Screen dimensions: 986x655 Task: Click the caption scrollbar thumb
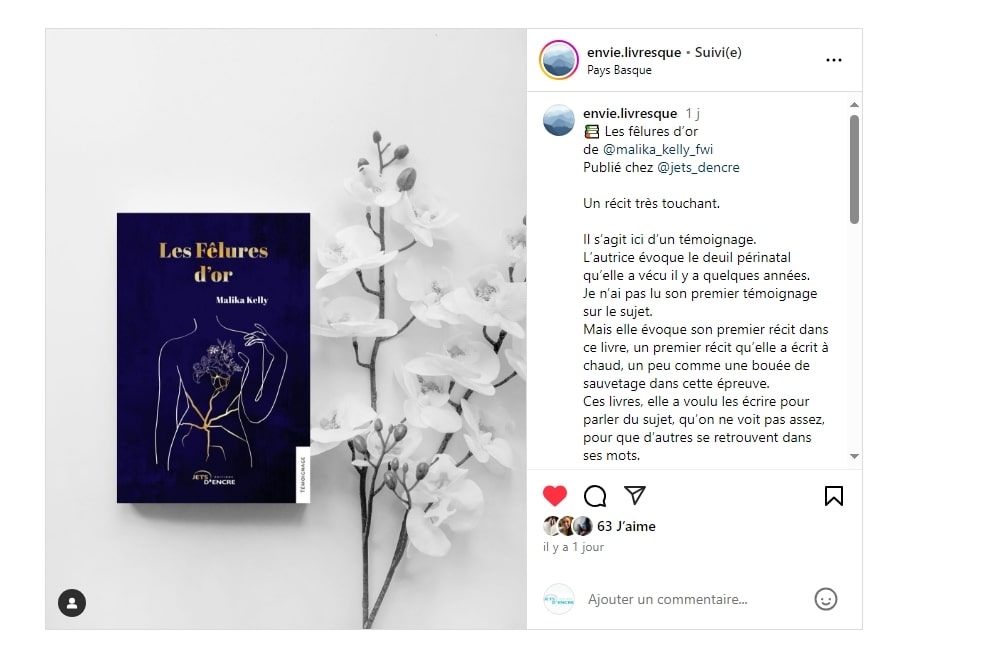[x=854, y=168]
